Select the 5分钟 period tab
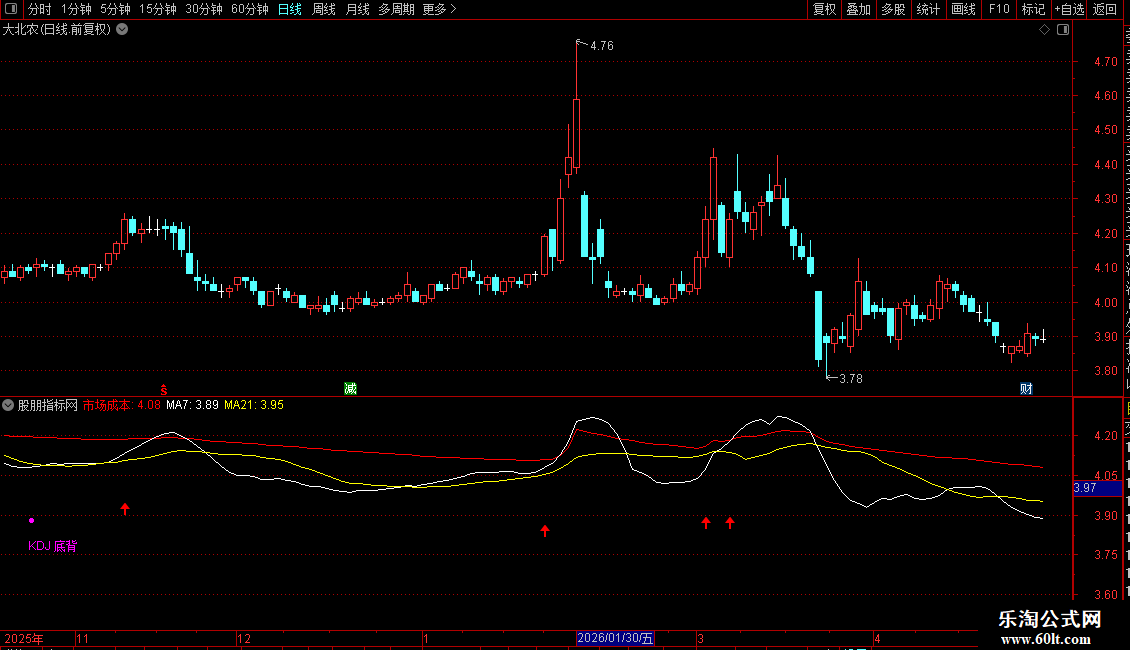The width and height of the screenshot is (1130, 650). coord(115,9)
